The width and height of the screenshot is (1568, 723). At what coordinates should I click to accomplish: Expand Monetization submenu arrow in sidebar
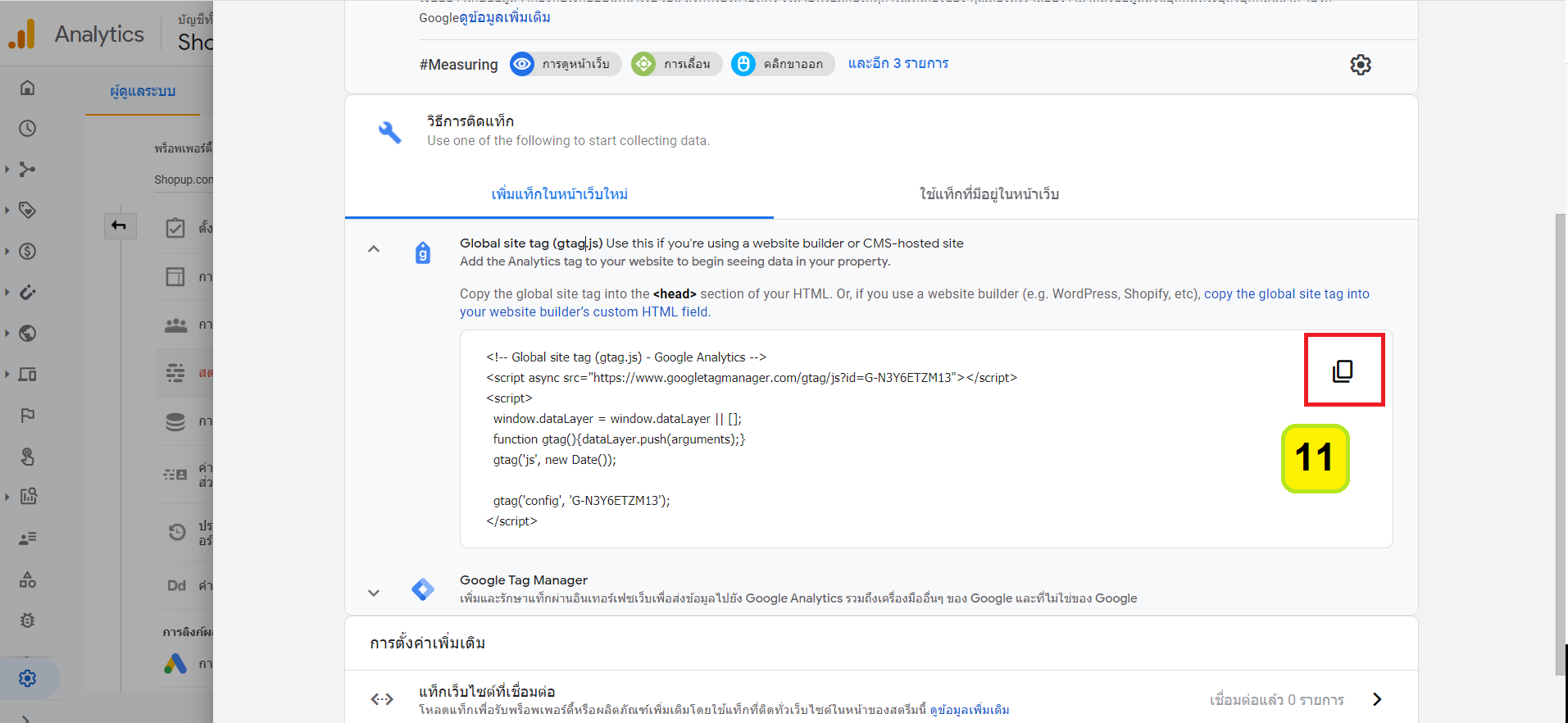coord(7,252)
